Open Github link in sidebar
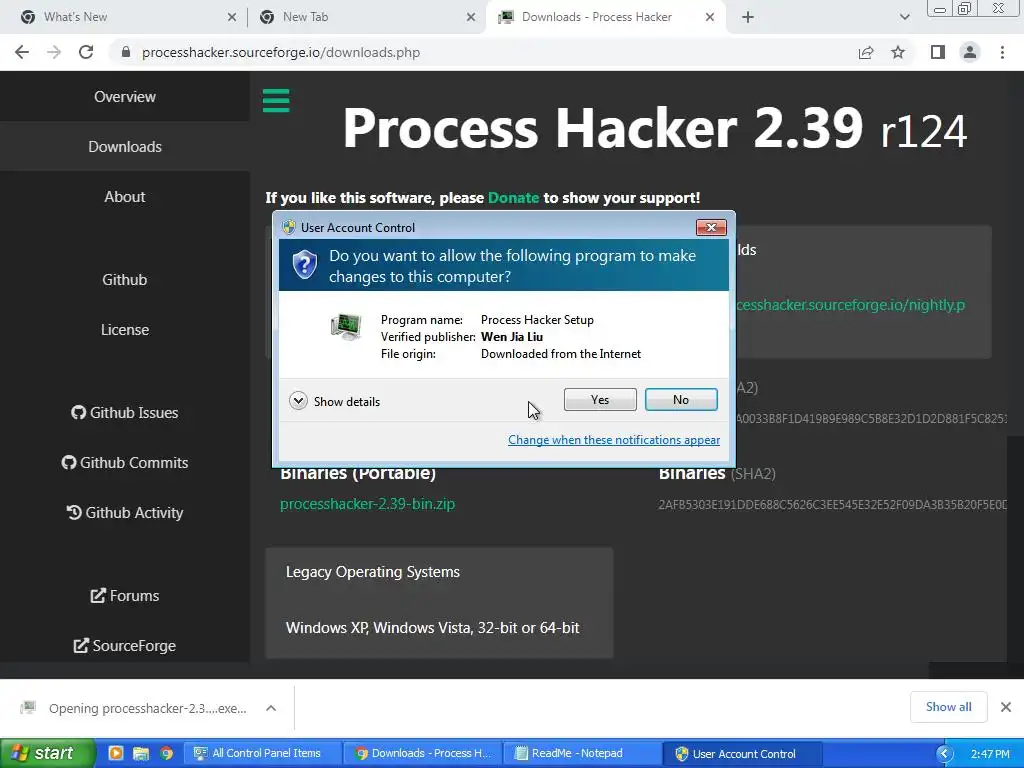The width and height of the screenshot is (1024, 768). (x=125, y=280)
